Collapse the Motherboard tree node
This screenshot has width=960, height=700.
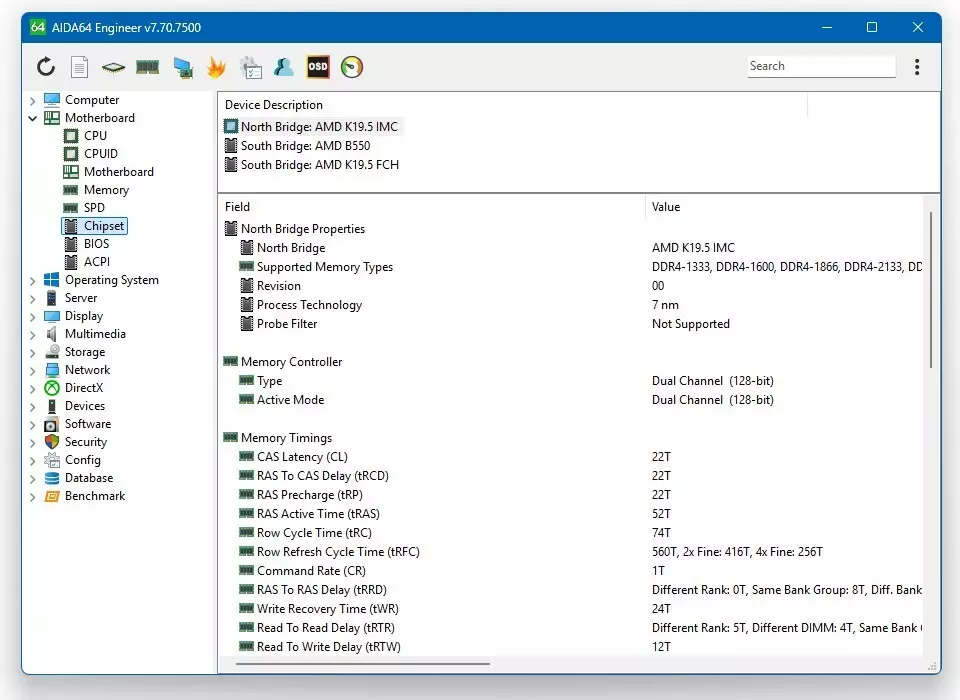(33, 118)
